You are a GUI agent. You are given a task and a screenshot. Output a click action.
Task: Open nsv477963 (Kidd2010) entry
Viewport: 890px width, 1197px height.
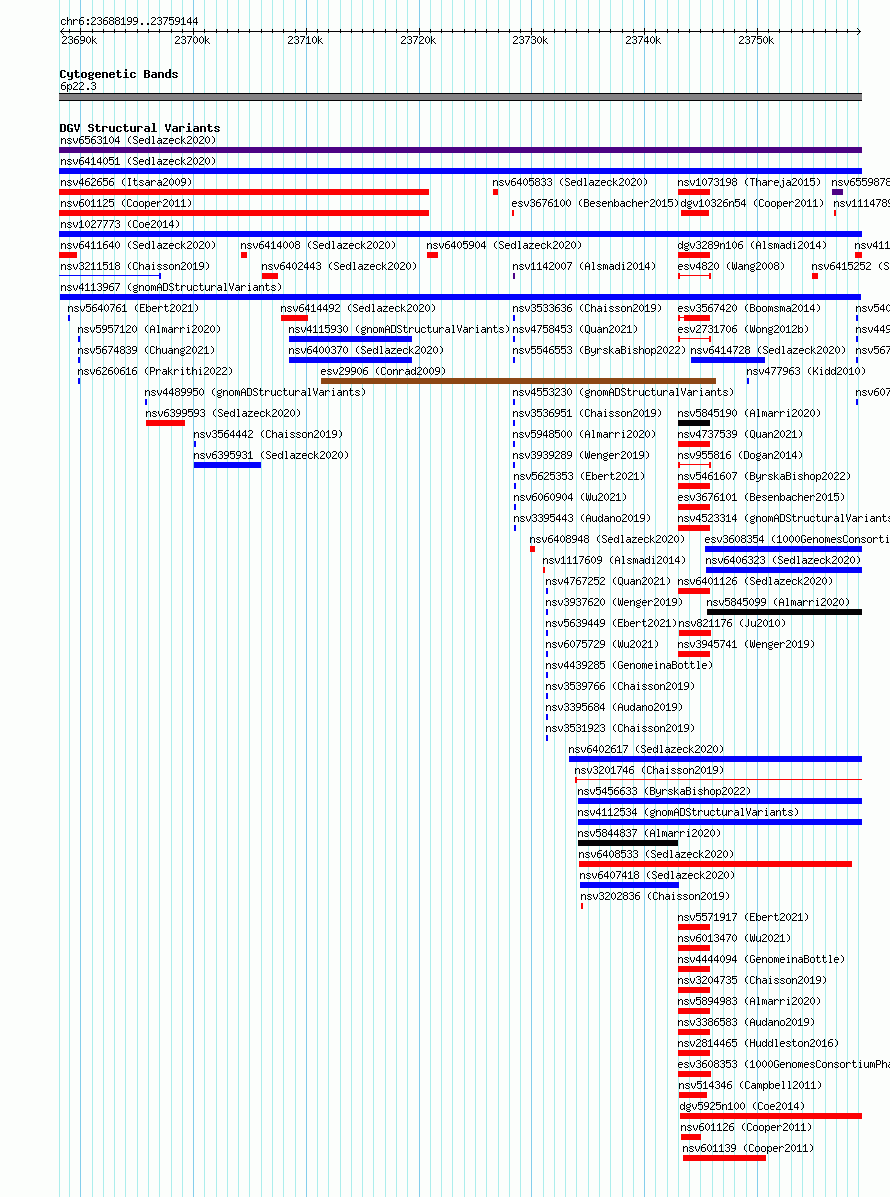[807, 371]
